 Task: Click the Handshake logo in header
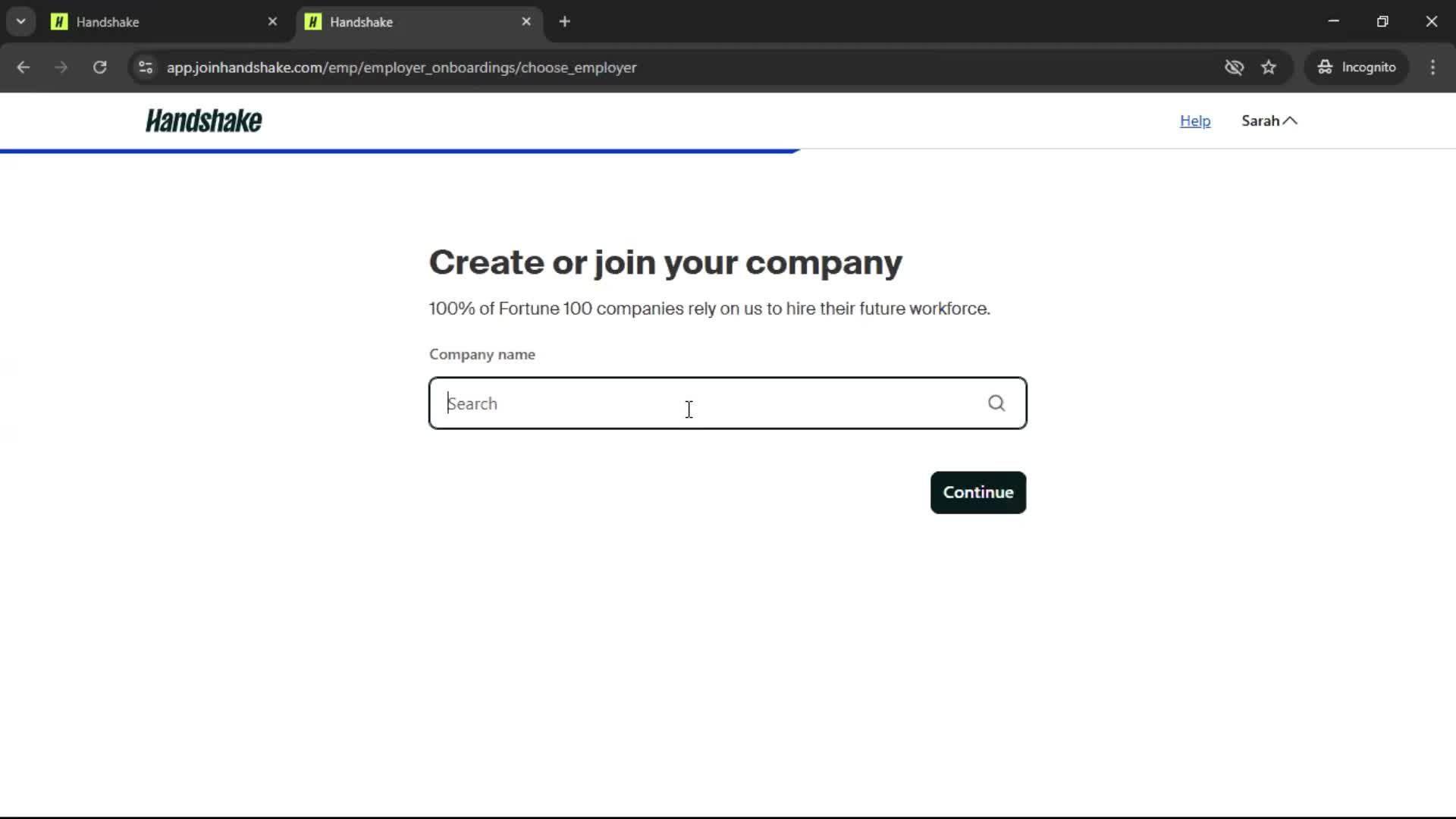point(204,121)
